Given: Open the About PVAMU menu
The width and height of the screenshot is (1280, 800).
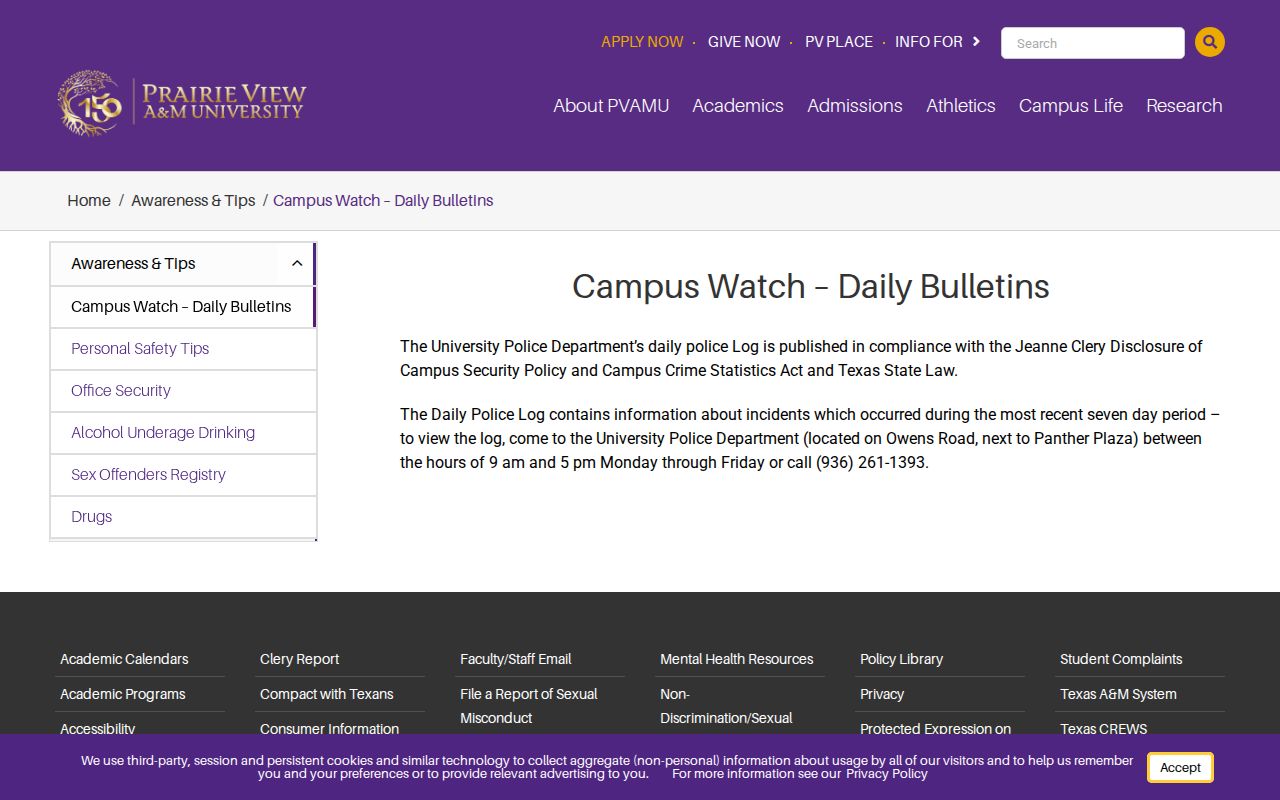Looking at the screenshot, I should coord(611,105).
